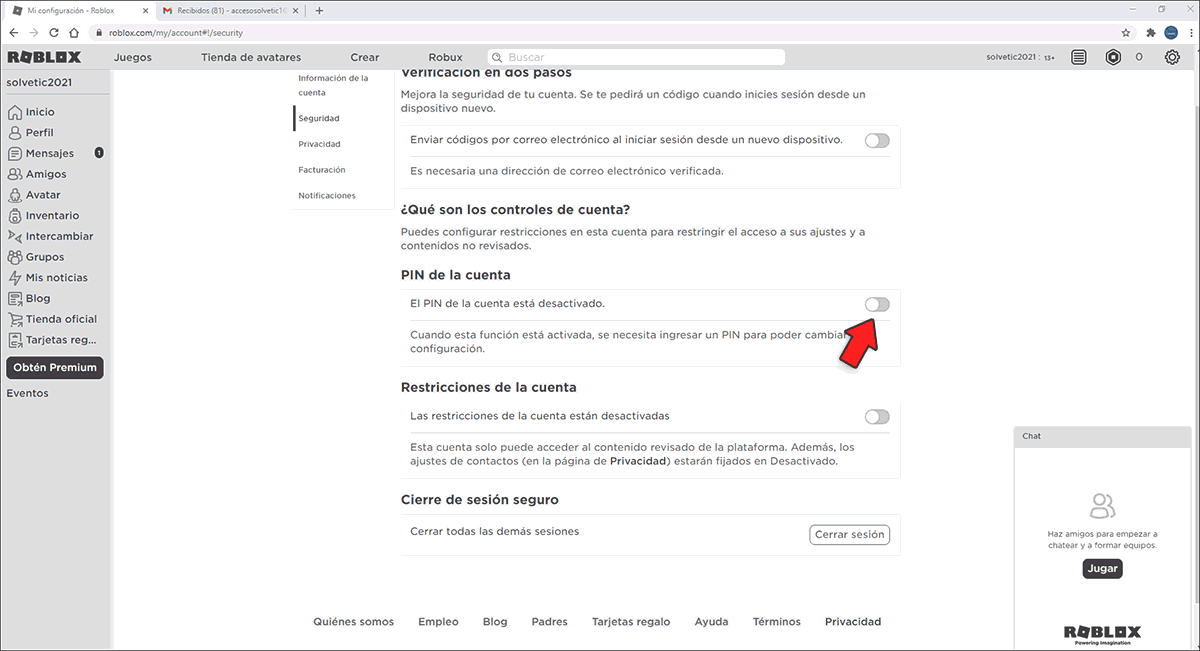Click solvetic2021 username in header
This screenshot has width=1200, height=651.
(x=1011, y=57)
